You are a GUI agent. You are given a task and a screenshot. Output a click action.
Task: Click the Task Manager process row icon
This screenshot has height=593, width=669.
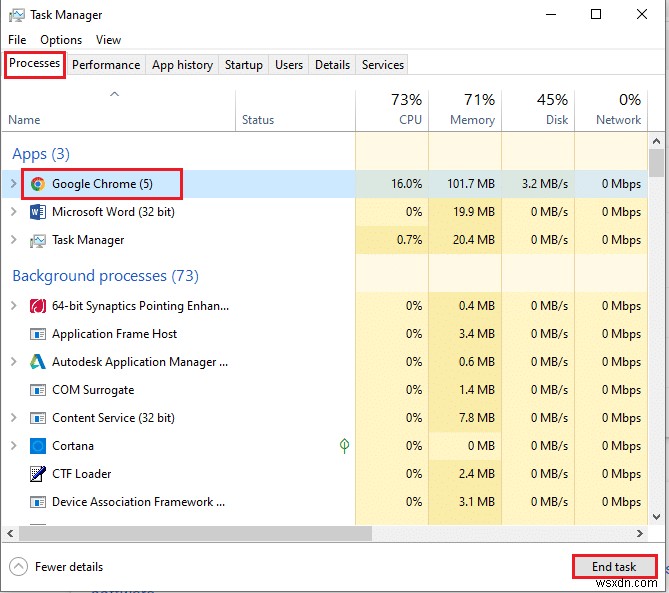[38, 240]
